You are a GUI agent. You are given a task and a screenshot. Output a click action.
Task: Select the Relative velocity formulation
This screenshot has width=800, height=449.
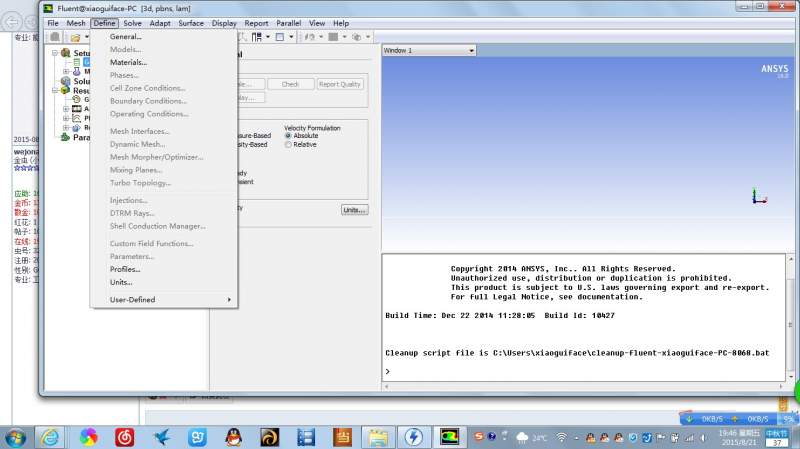coord(288,145)
